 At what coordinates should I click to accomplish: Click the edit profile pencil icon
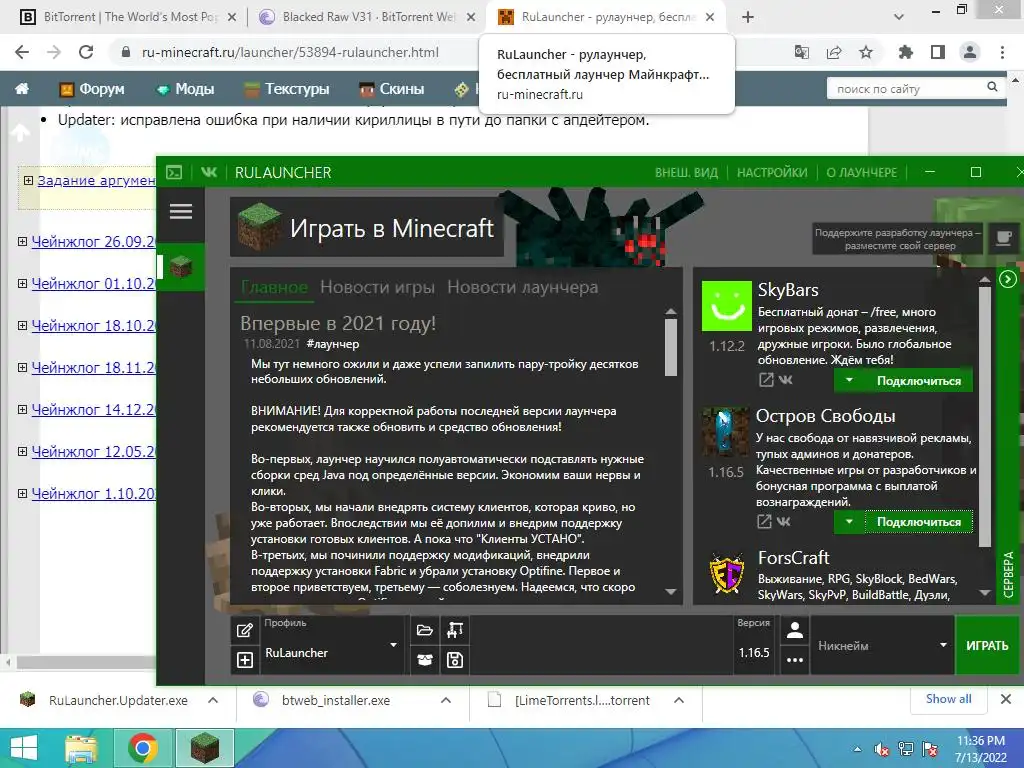pyautogui.click(x=245, y=630)
